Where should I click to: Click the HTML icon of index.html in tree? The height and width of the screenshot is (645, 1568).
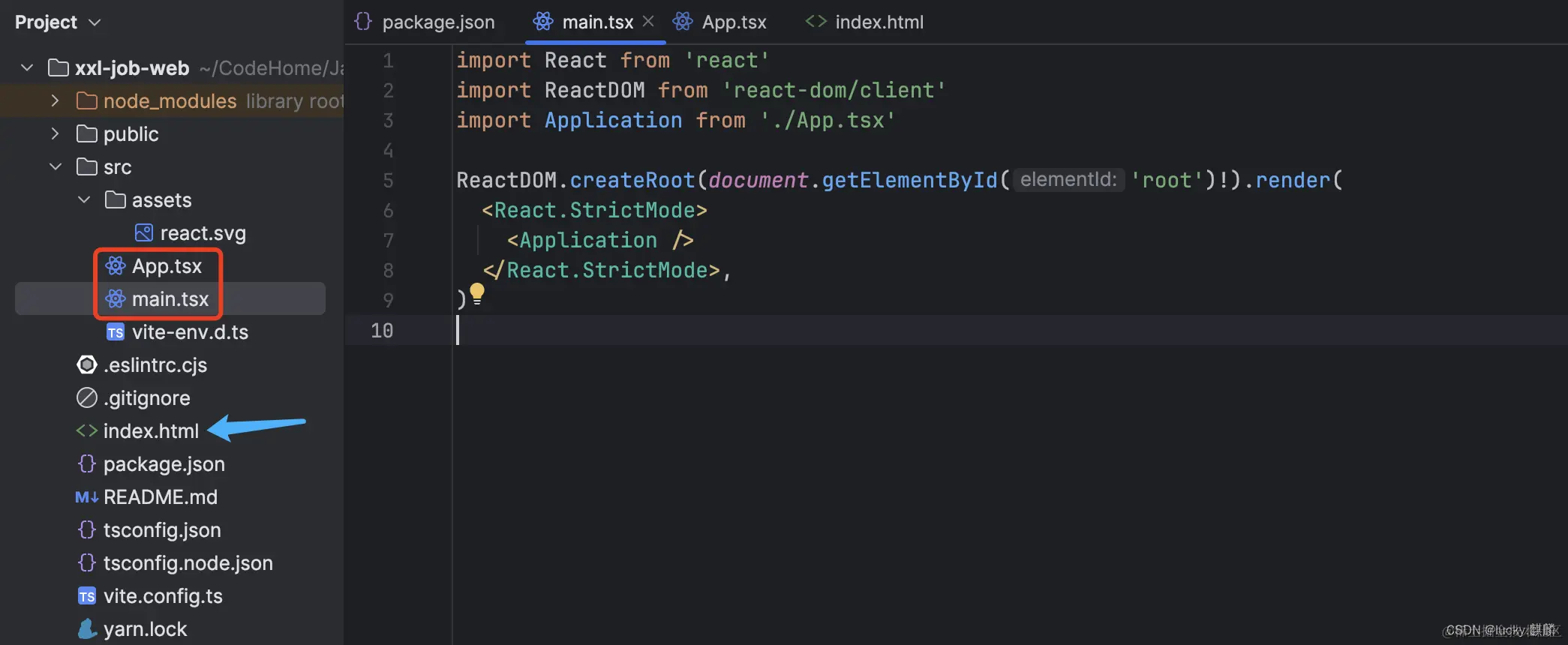87,431
